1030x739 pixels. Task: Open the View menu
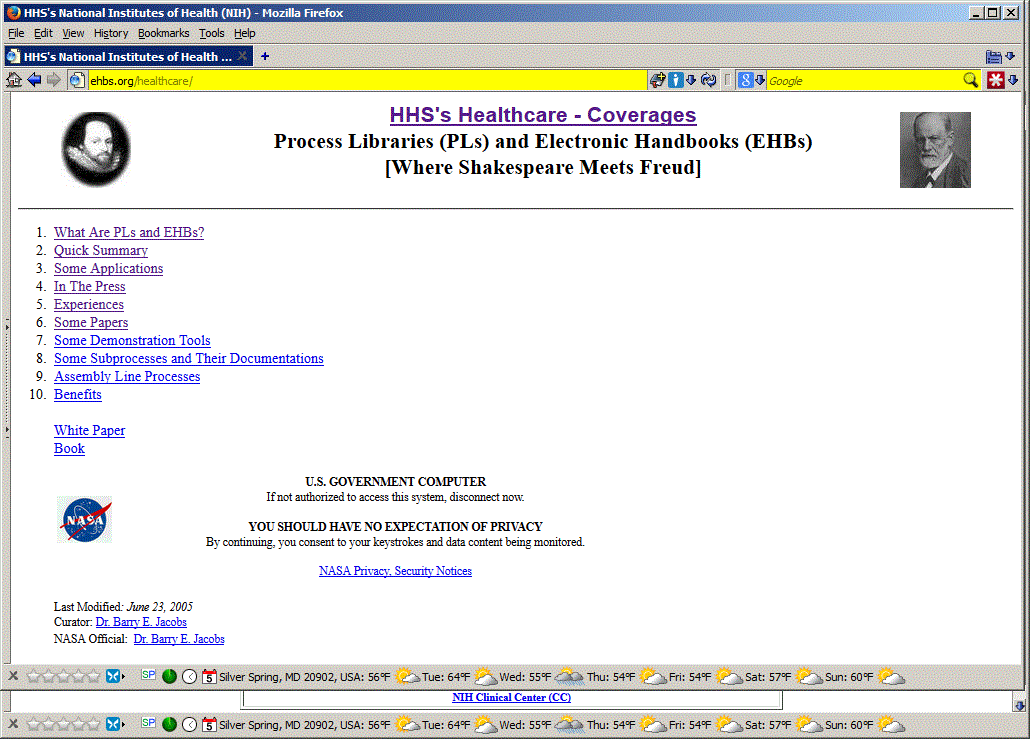[x=73, y=33]
